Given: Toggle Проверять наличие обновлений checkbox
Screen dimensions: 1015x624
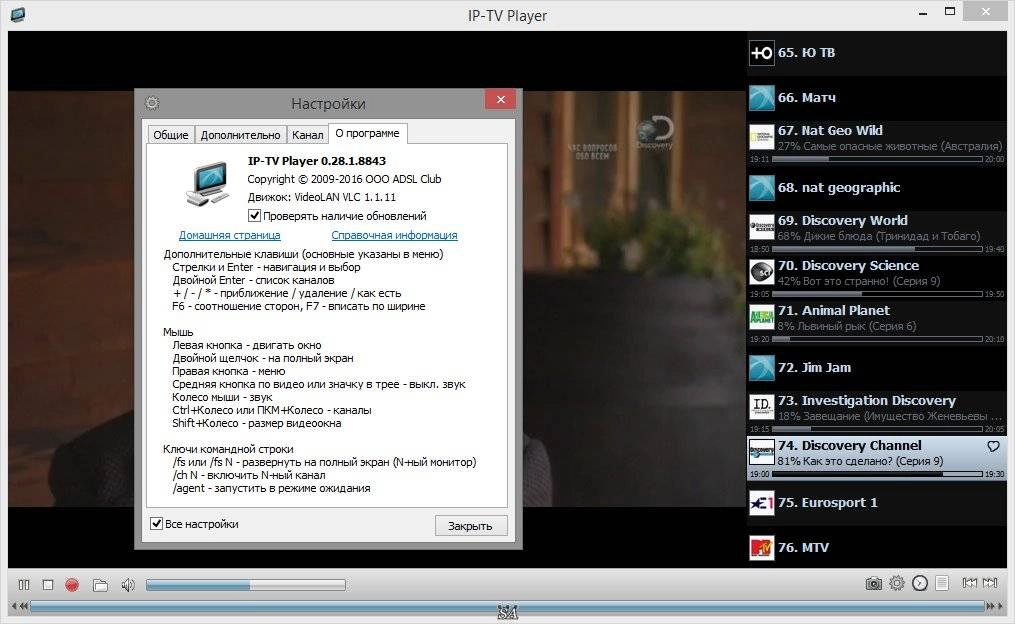Looking at the screenshot, I should tap(254, 216).
